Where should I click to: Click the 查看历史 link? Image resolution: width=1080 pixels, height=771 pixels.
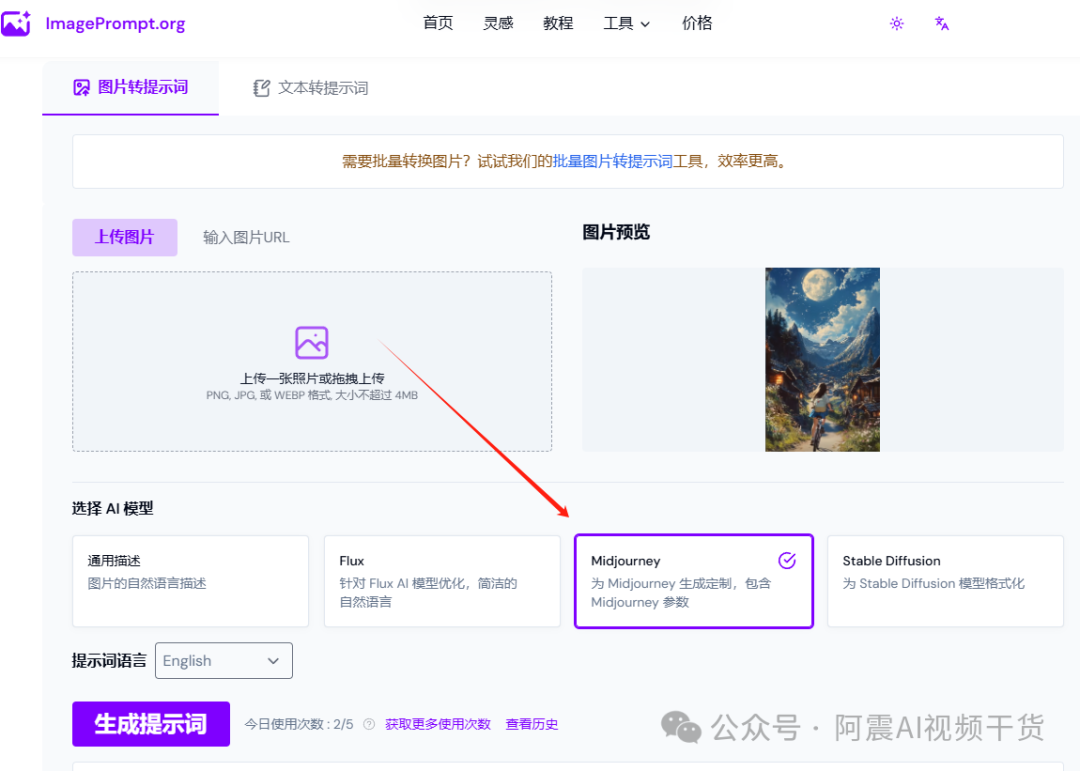[531, 724]
